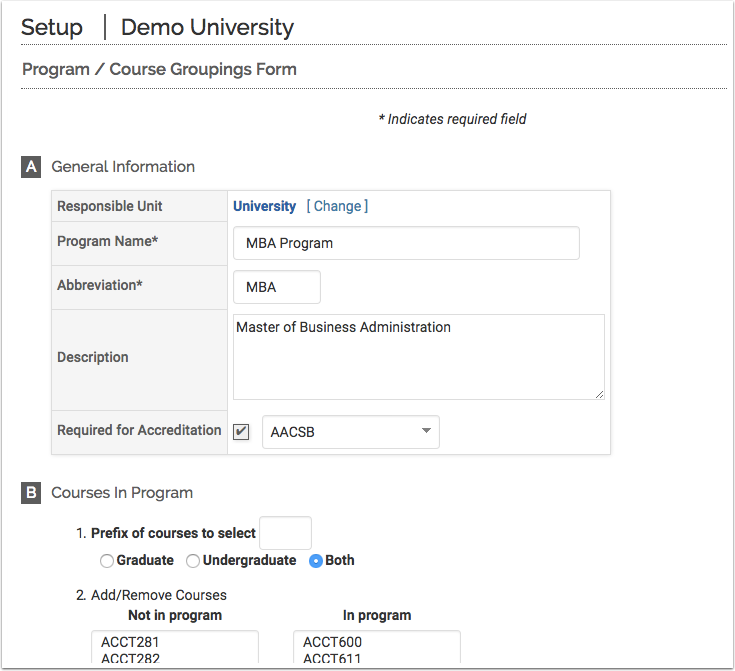Click the Description resize handle
The image size is (735, 671).
(x=599, y=394)
